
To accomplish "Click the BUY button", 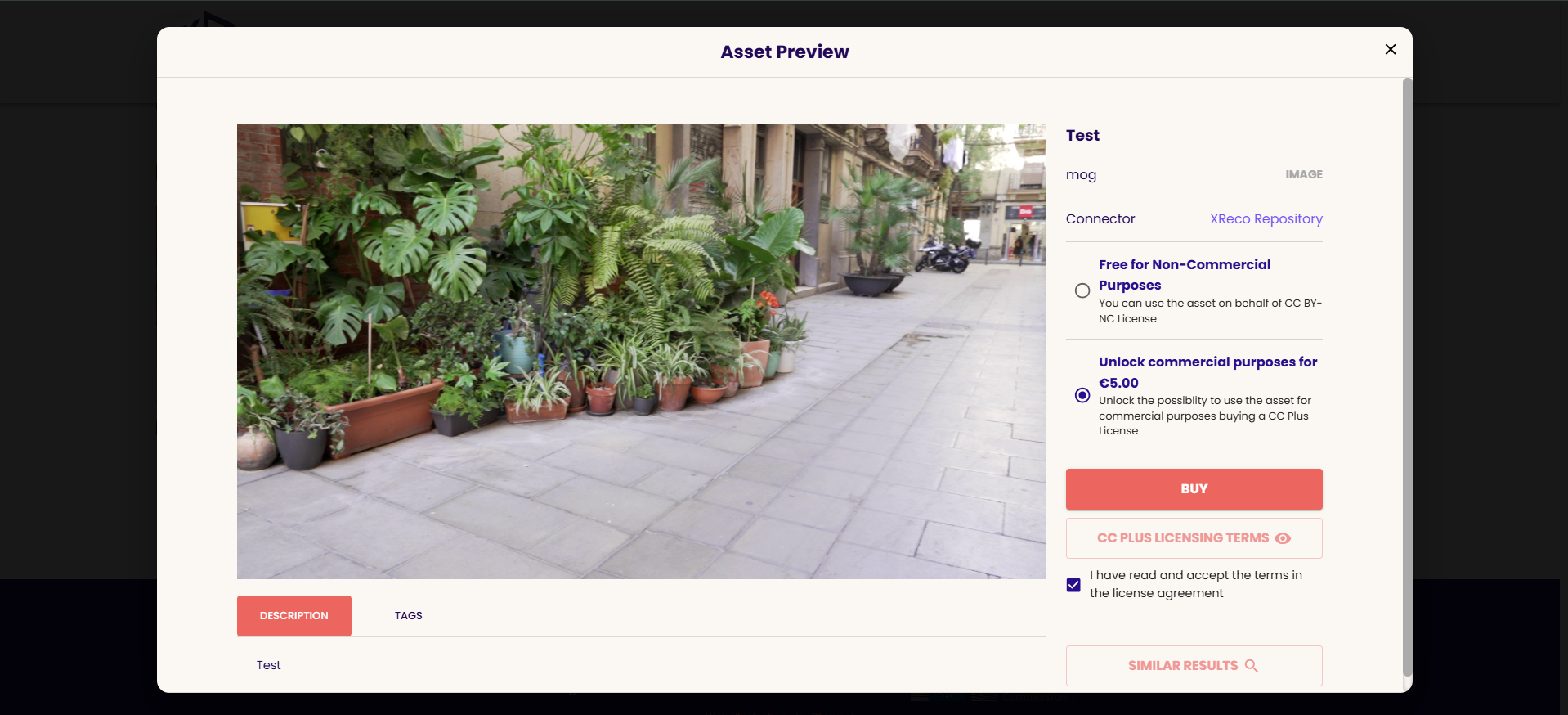I will 1194,489.
